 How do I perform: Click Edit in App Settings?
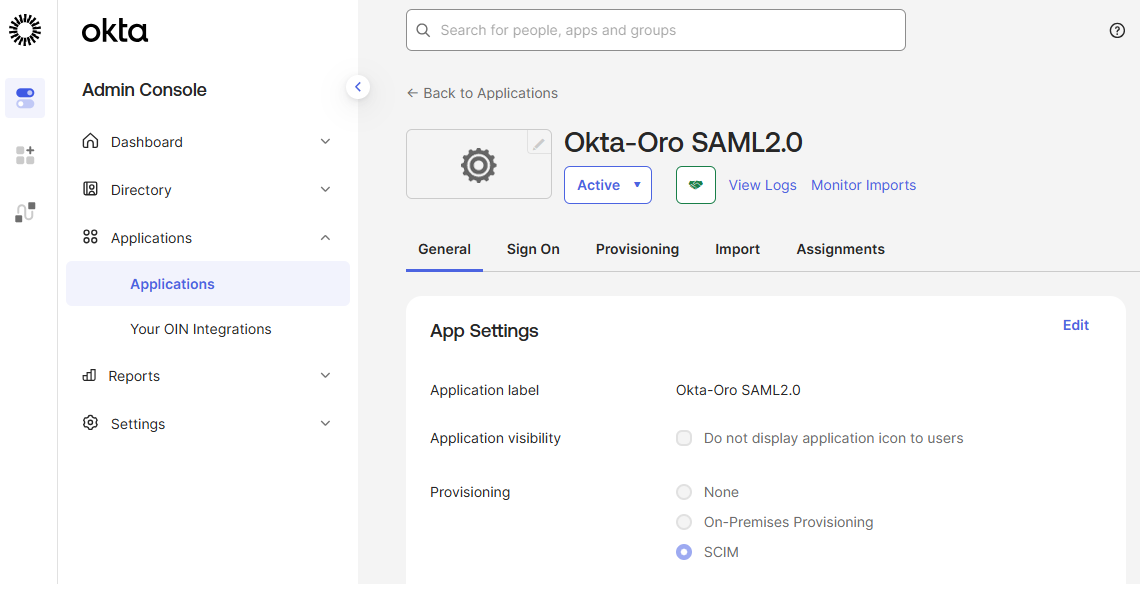[1075, 325]
